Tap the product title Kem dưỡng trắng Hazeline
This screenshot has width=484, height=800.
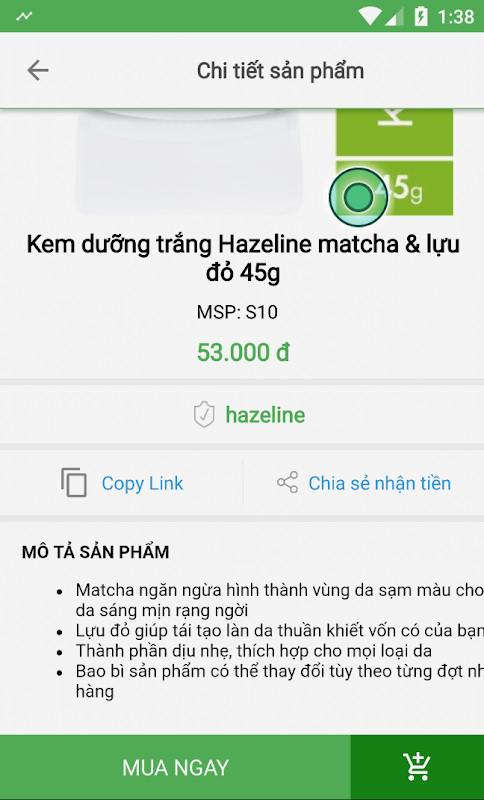coord(243,258)
